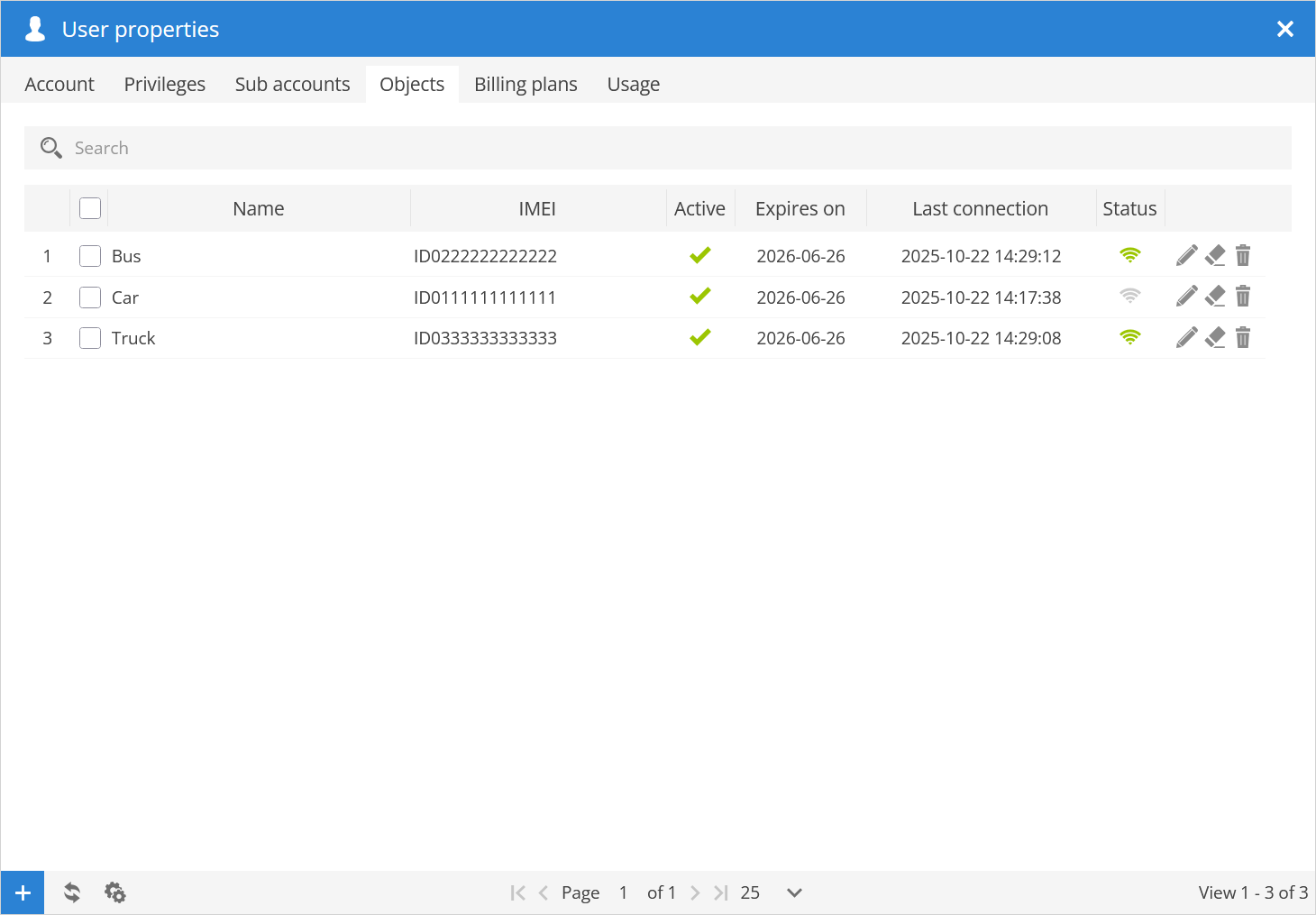Expand the rows-per-page dropdown showing 25
1316x915 pixels.
[793, 892]
